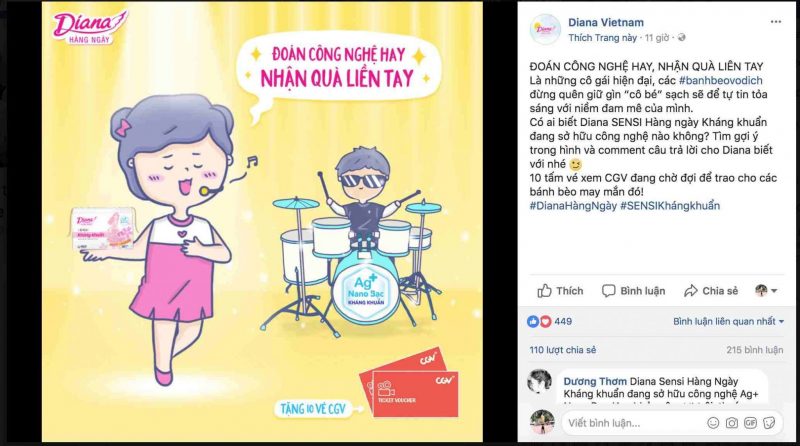Click the Bình luận comment button
The image size is (800, 446).
[x=633, y=291]
